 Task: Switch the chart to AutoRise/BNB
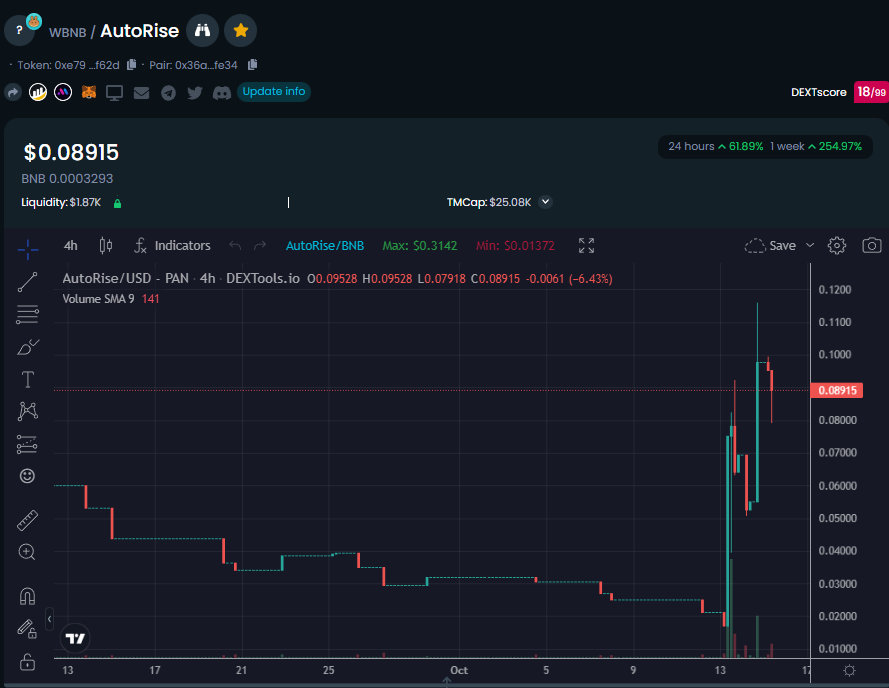click(325, 246)
